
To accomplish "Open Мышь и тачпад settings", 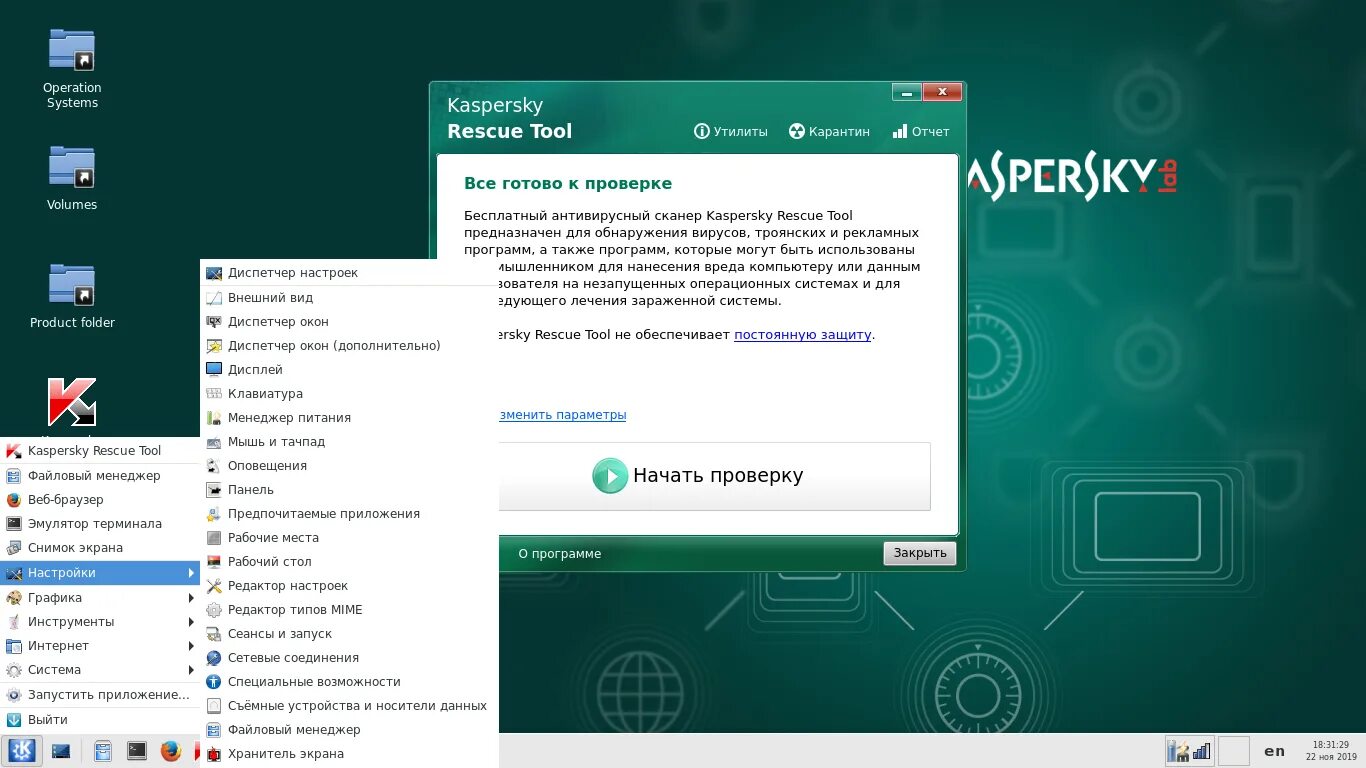I will 349,442.
